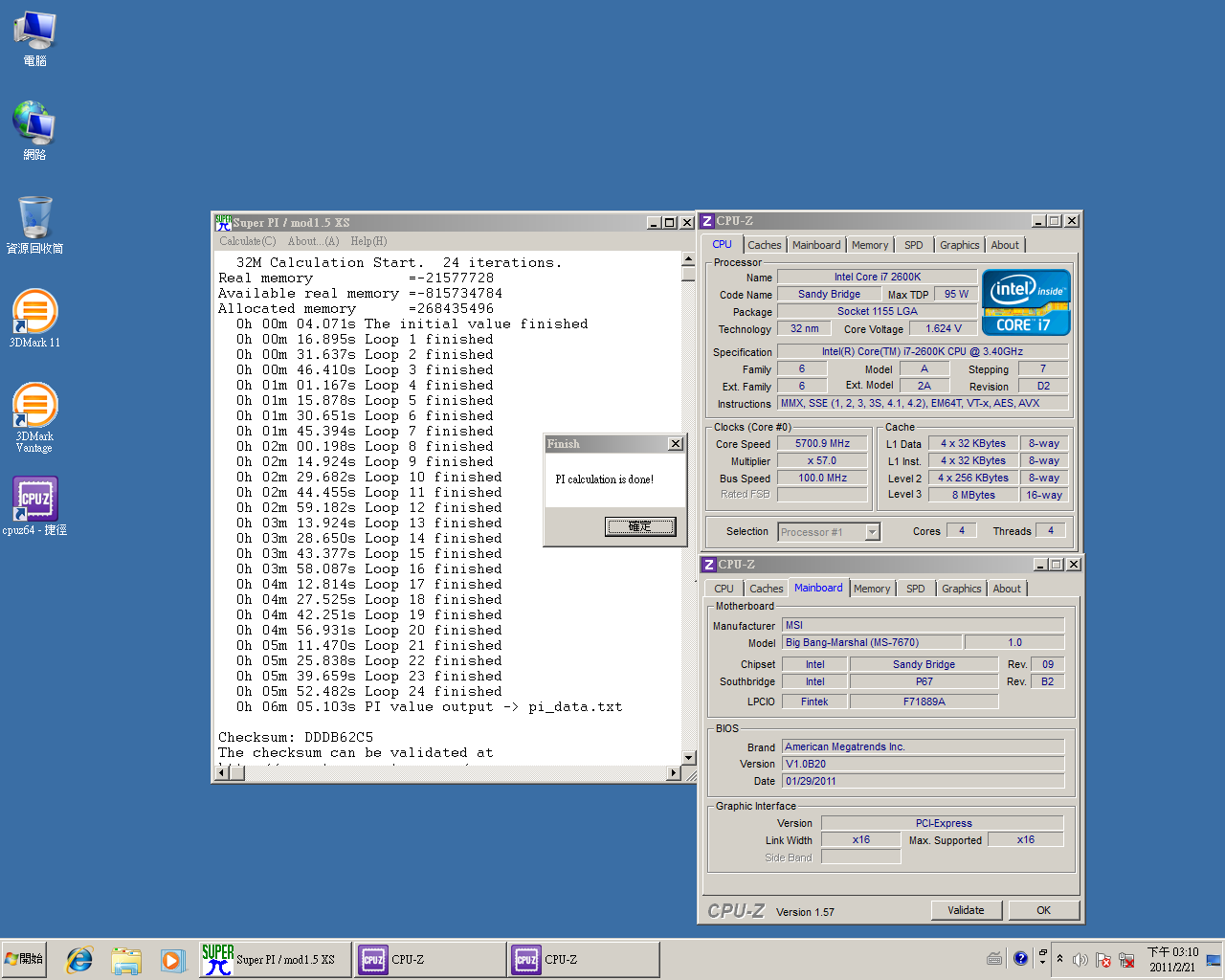Click the Show desktop tray icon
This screenshot has height=980, width=1225.
(1214, 960)
